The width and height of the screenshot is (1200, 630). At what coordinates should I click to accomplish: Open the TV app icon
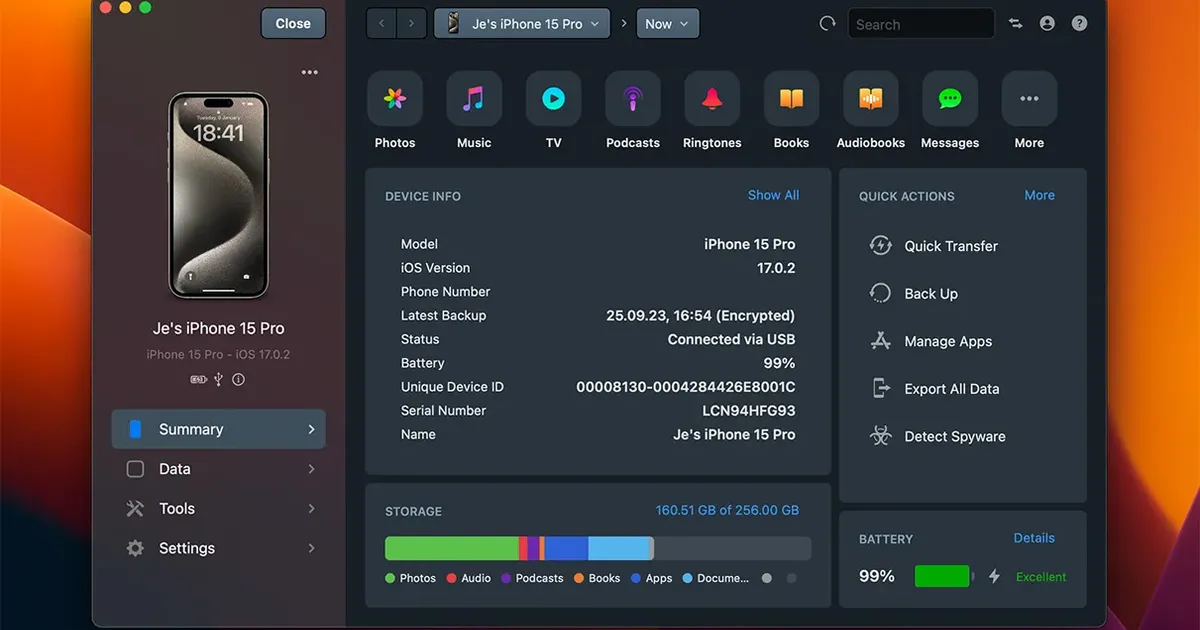click(553, 98)
